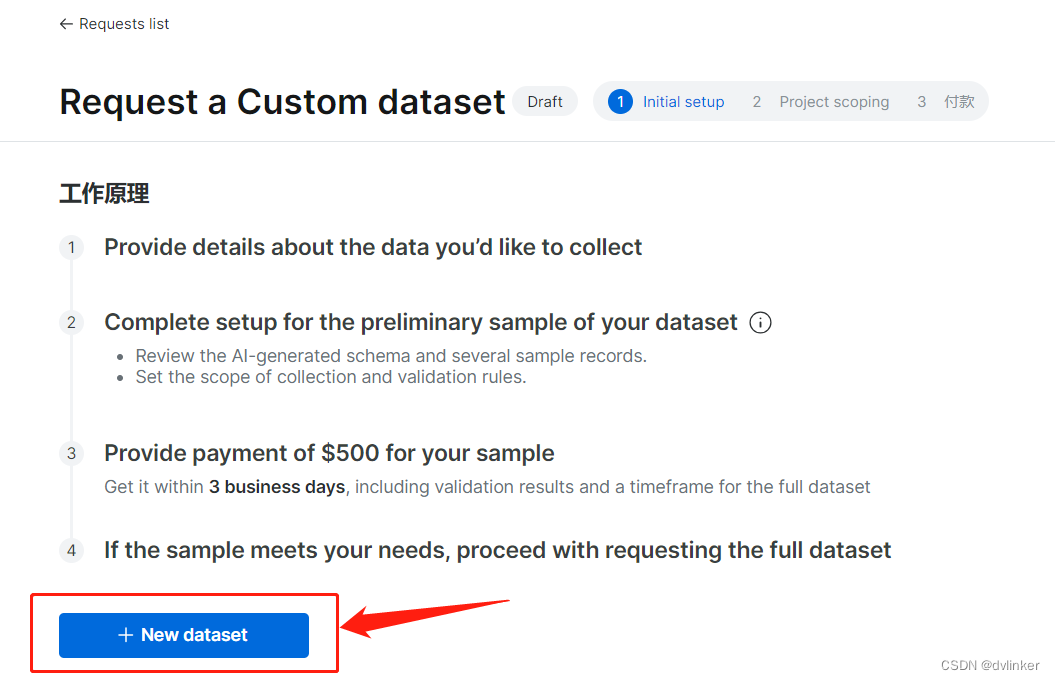The width and height of the screenshot is (1055, 680).
Task: Click the step 1 circle in the stepper
Action: pos(620,102)
